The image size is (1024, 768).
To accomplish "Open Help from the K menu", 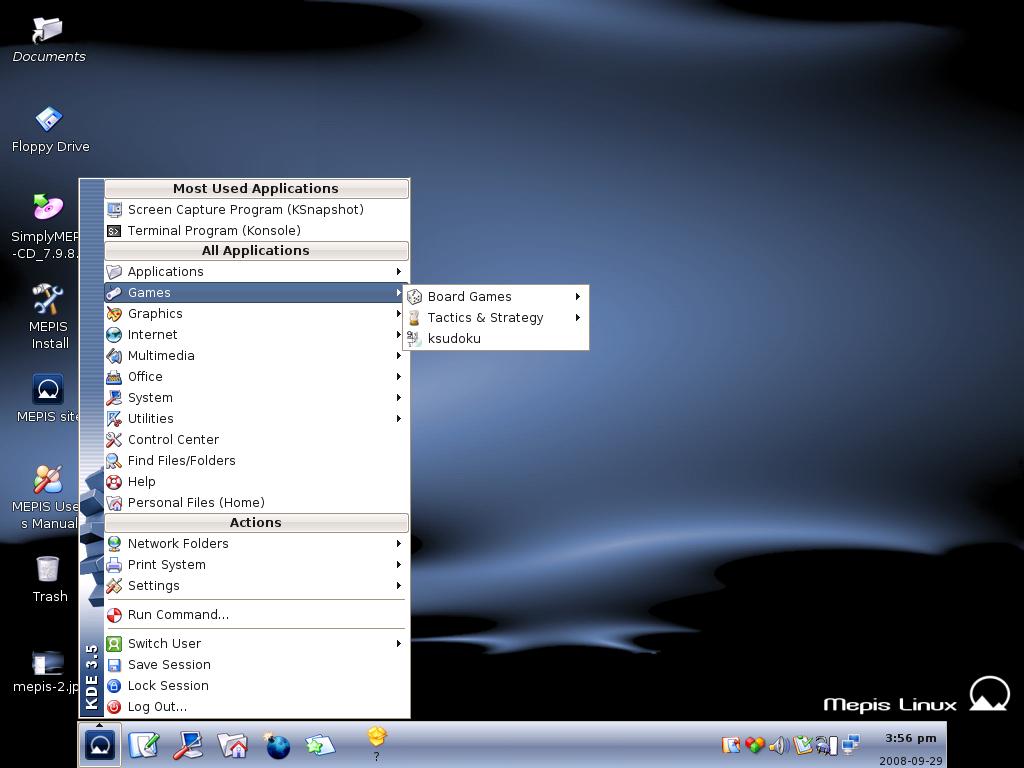I will tap(257, 481).
